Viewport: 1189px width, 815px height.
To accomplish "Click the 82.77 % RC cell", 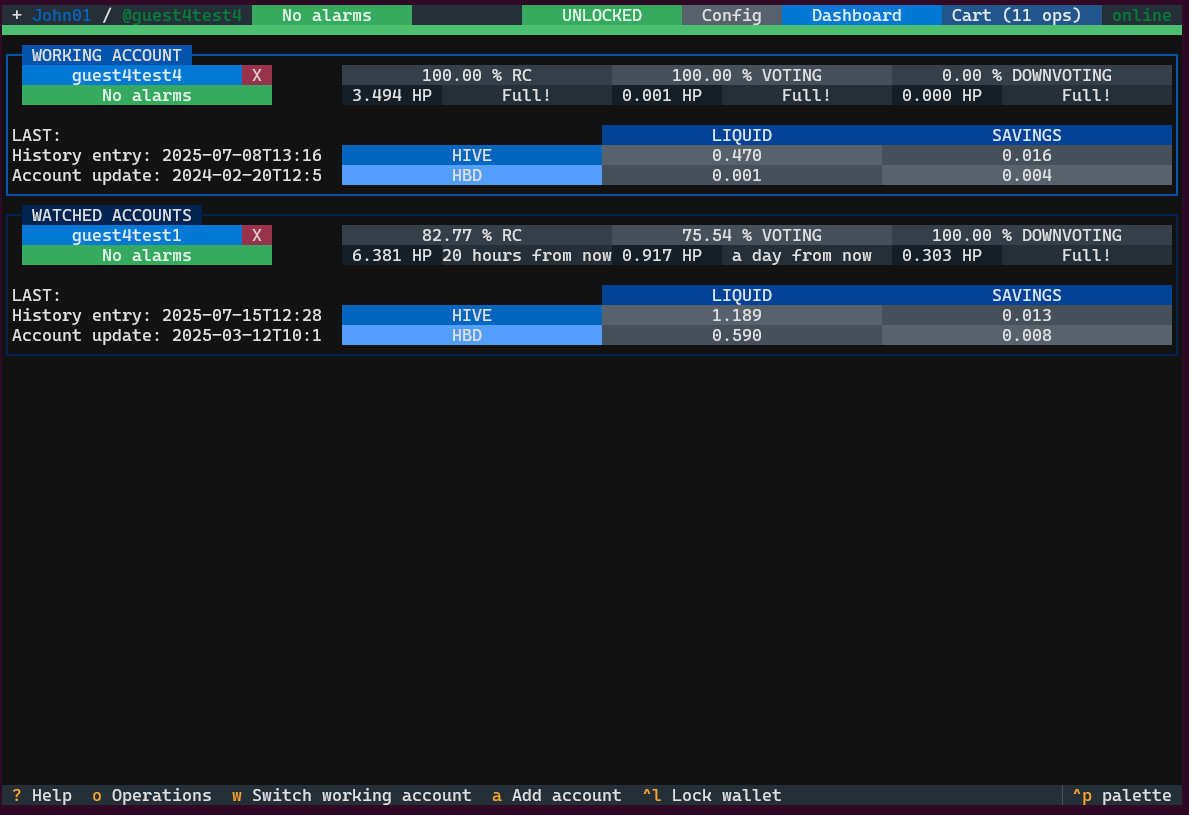I will [x=477, y=235].
